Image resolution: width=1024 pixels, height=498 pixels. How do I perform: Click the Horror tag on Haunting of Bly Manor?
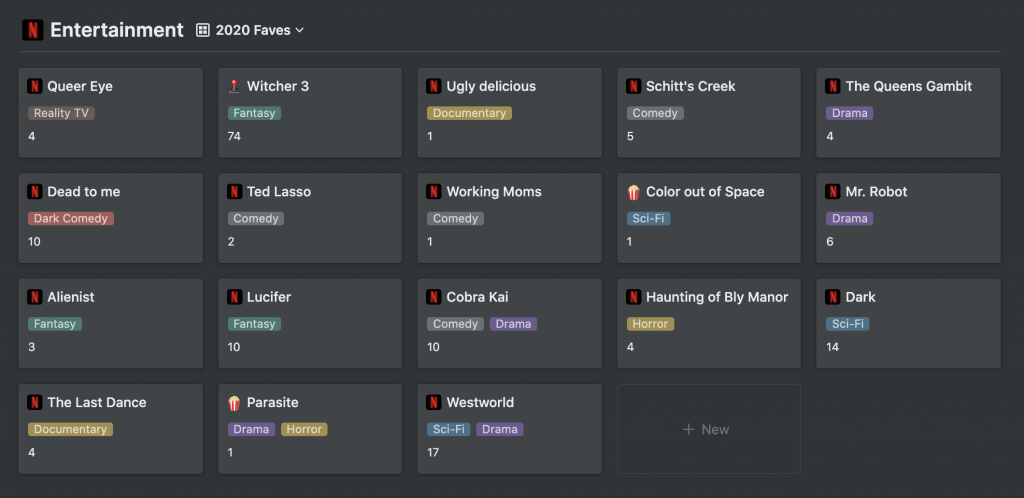pos(650,324)
